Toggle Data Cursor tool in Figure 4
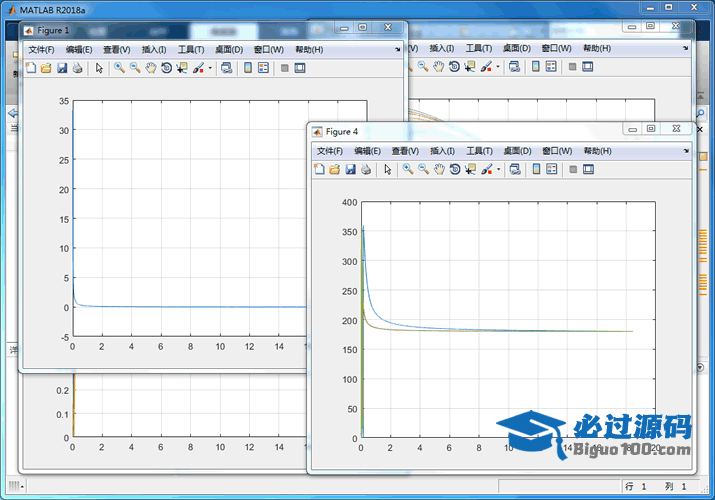Image resolution: width=715 pixels, height=500 pixels. coord(471,170)
